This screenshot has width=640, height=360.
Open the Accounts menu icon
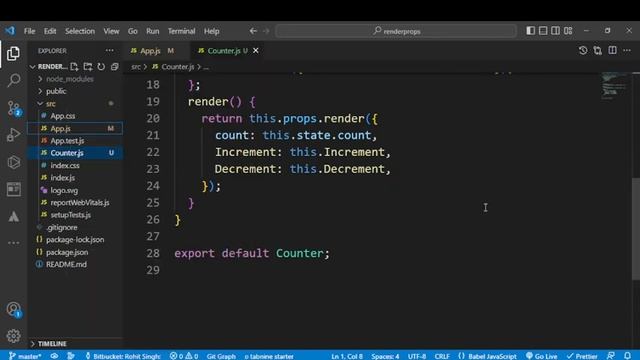point(13,310)
